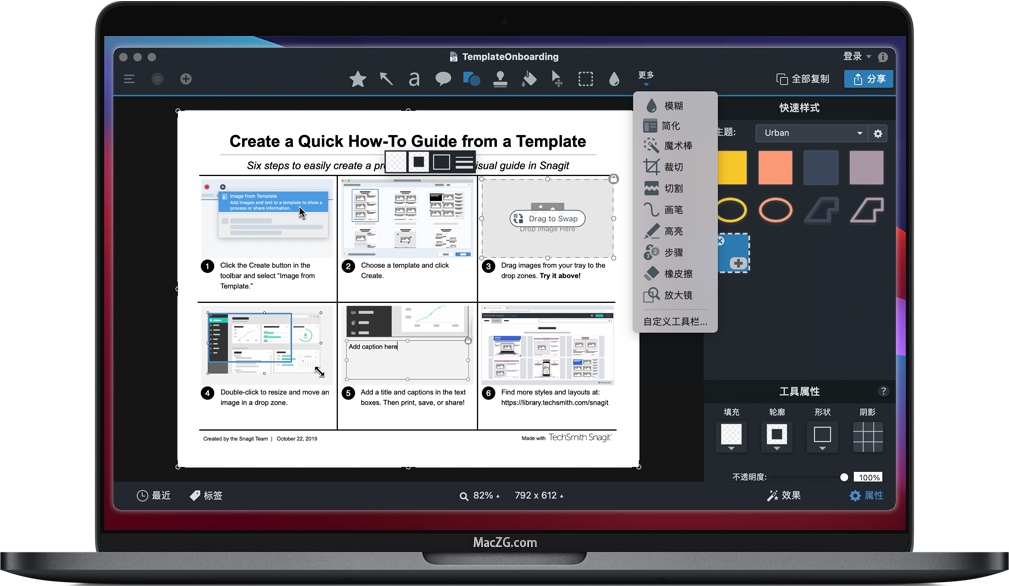The height and width of the screenshot is (586, 1009).
Task: Select the Move tool
Action: [x=556, y=78]
